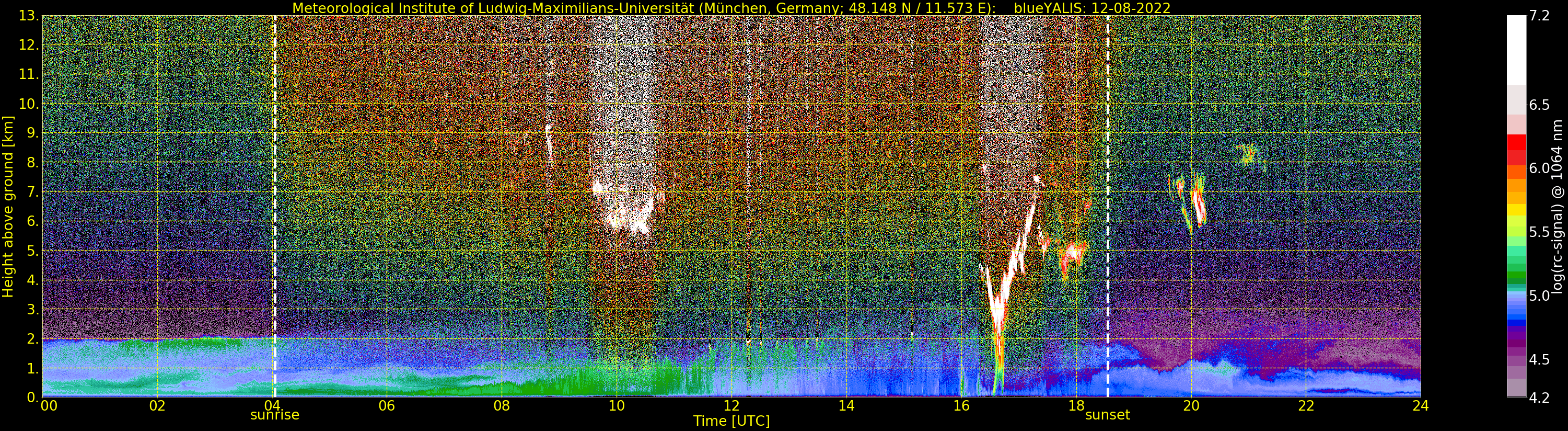
Task: Click the '6.5' colorbar value
Action: tap(1538, 105)
